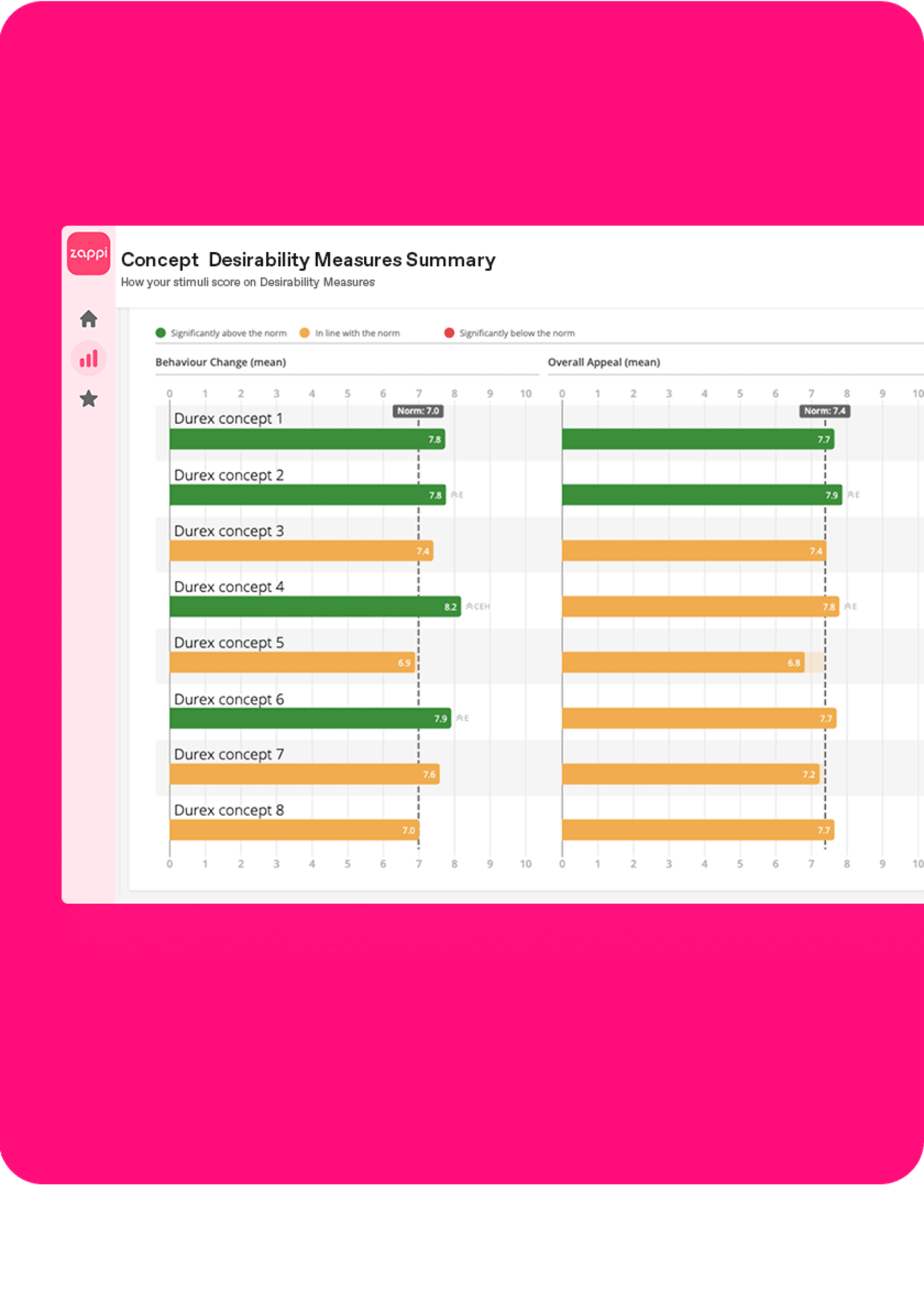Click the 'In line with the norm' legend text
This screenshot has width=924, height=1312.
tap(358, 333)
